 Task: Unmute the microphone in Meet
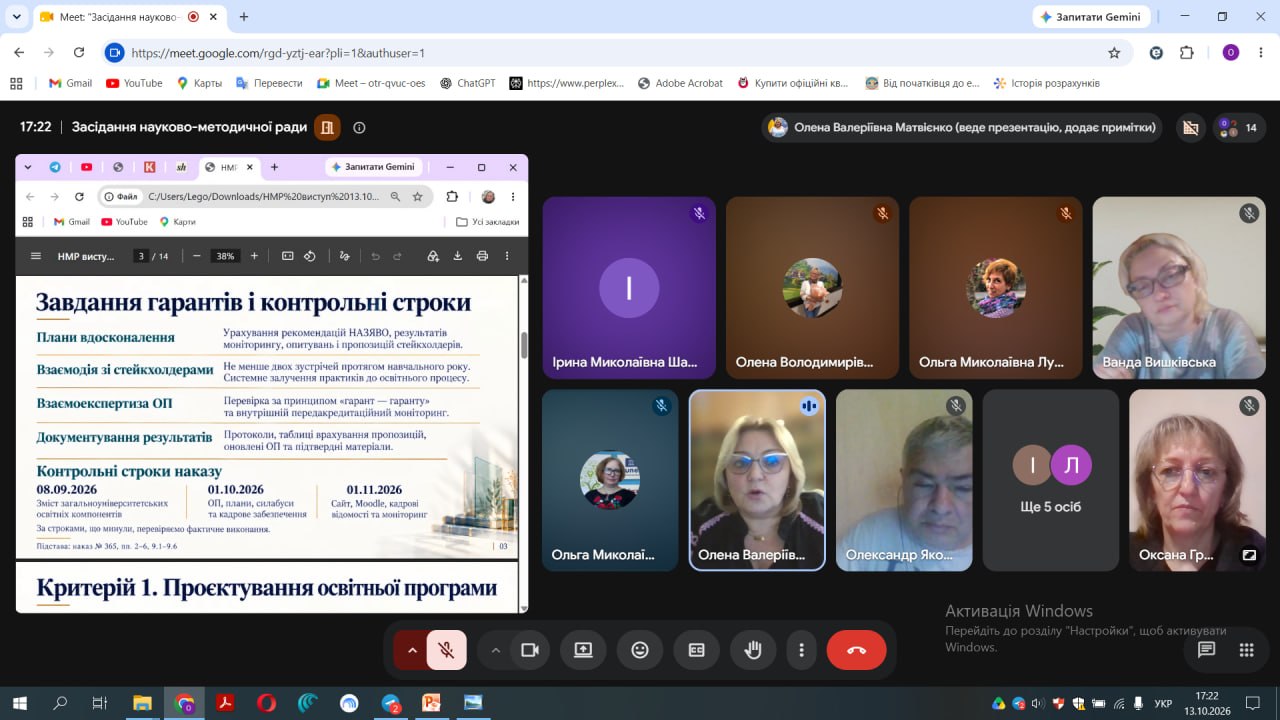pyautogui.click(x=446, y=650)
